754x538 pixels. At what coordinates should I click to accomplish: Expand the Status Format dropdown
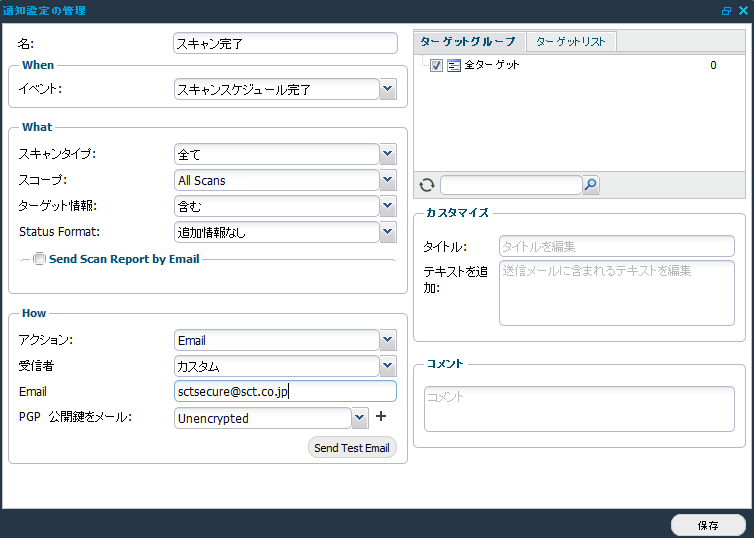[388, 232]
